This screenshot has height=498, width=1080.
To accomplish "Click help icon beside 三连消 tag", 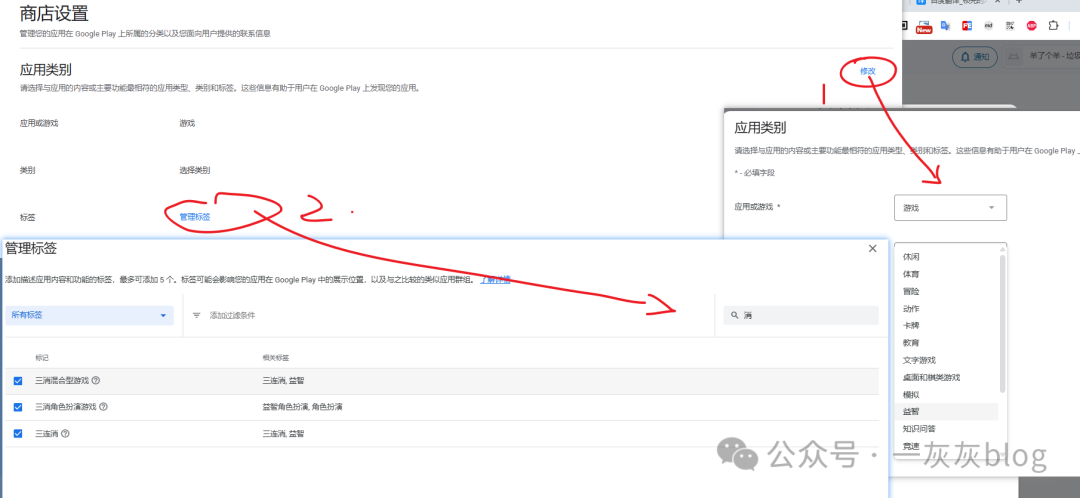I will pyautogui.click(x=65, y=433).
